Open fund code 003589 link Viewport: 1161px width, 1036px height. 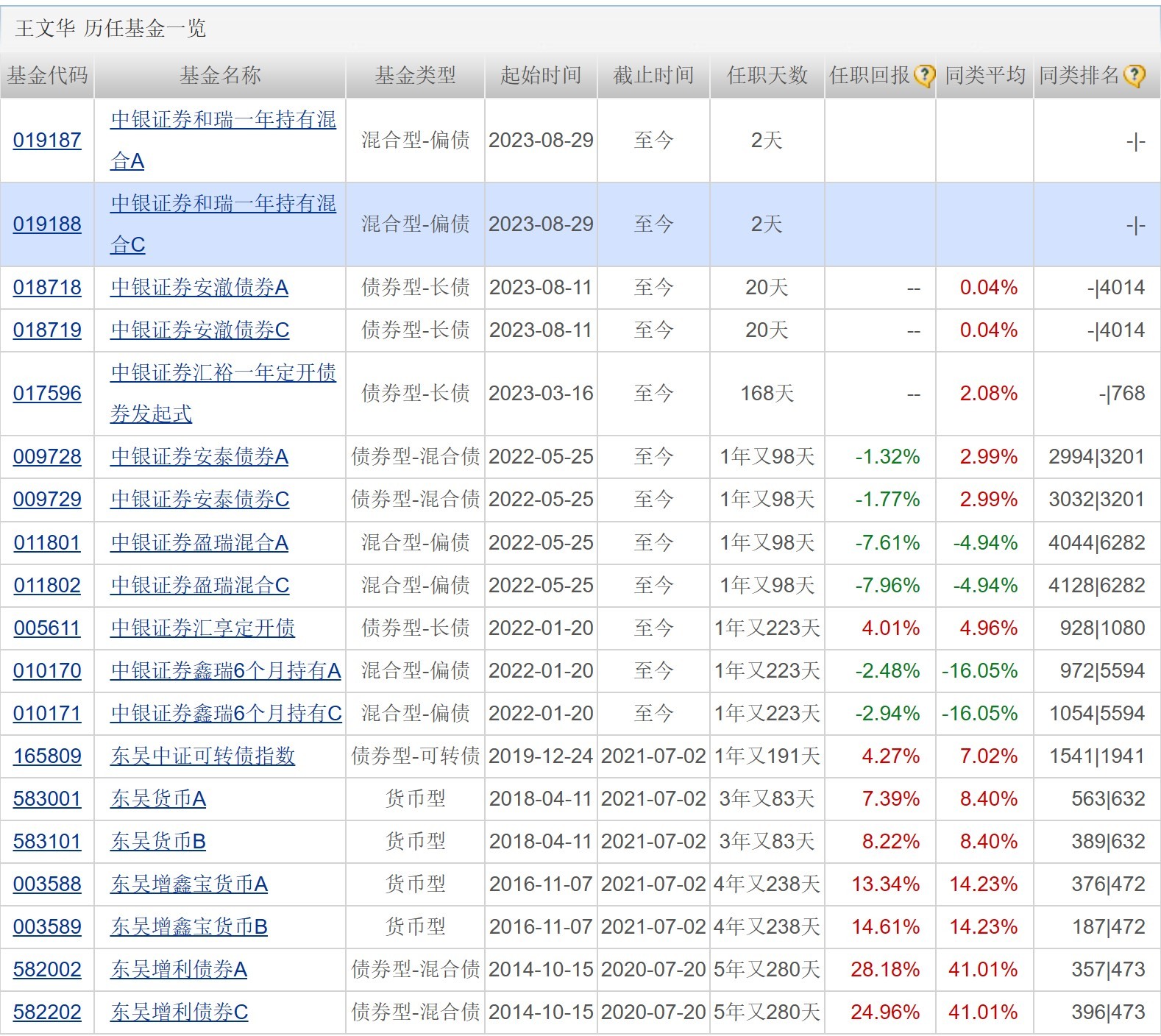pyautogui.click(x=47, y=926)
